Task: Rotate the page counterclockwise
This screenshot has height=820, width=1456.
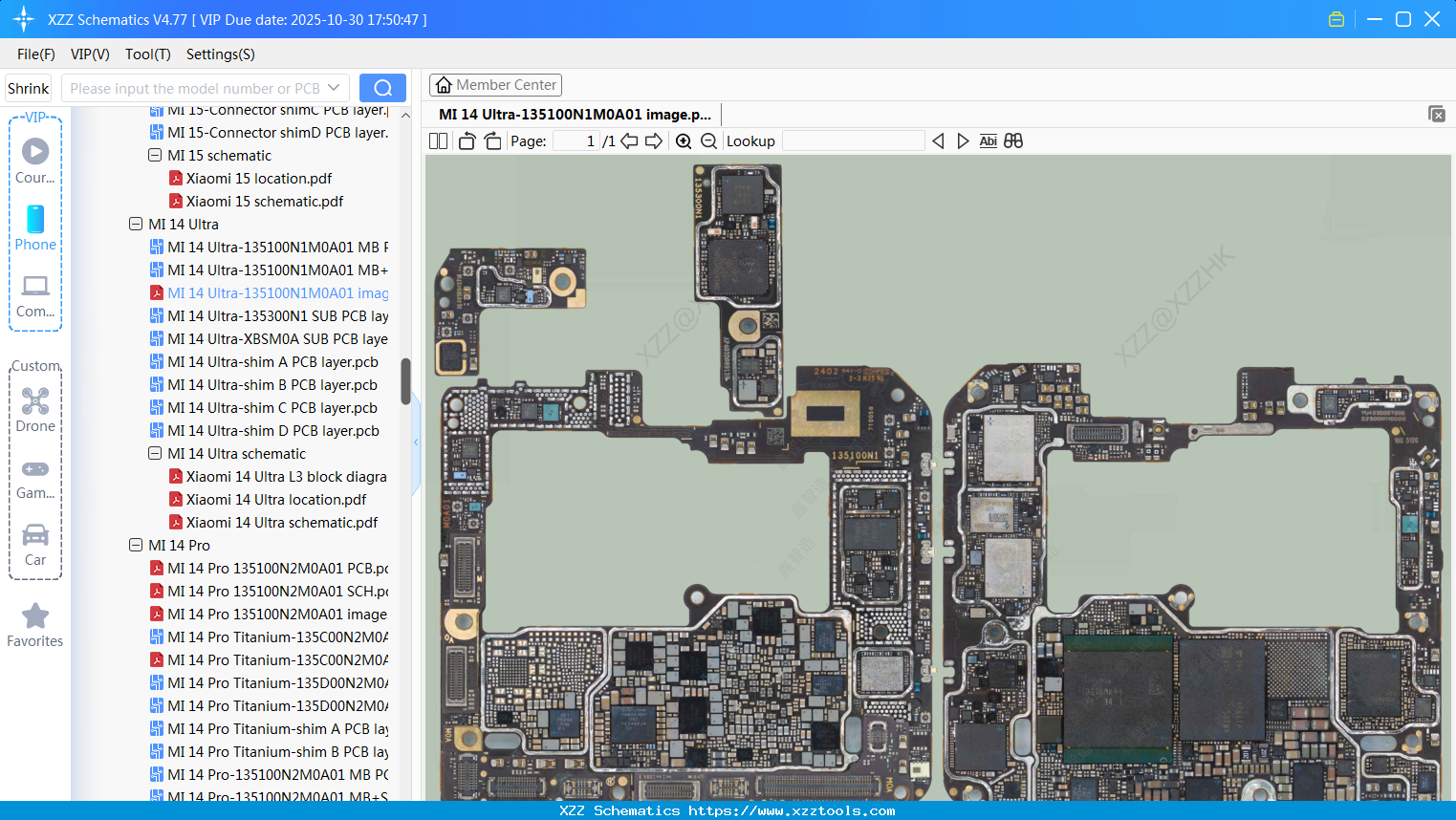Action: (467, 140)
